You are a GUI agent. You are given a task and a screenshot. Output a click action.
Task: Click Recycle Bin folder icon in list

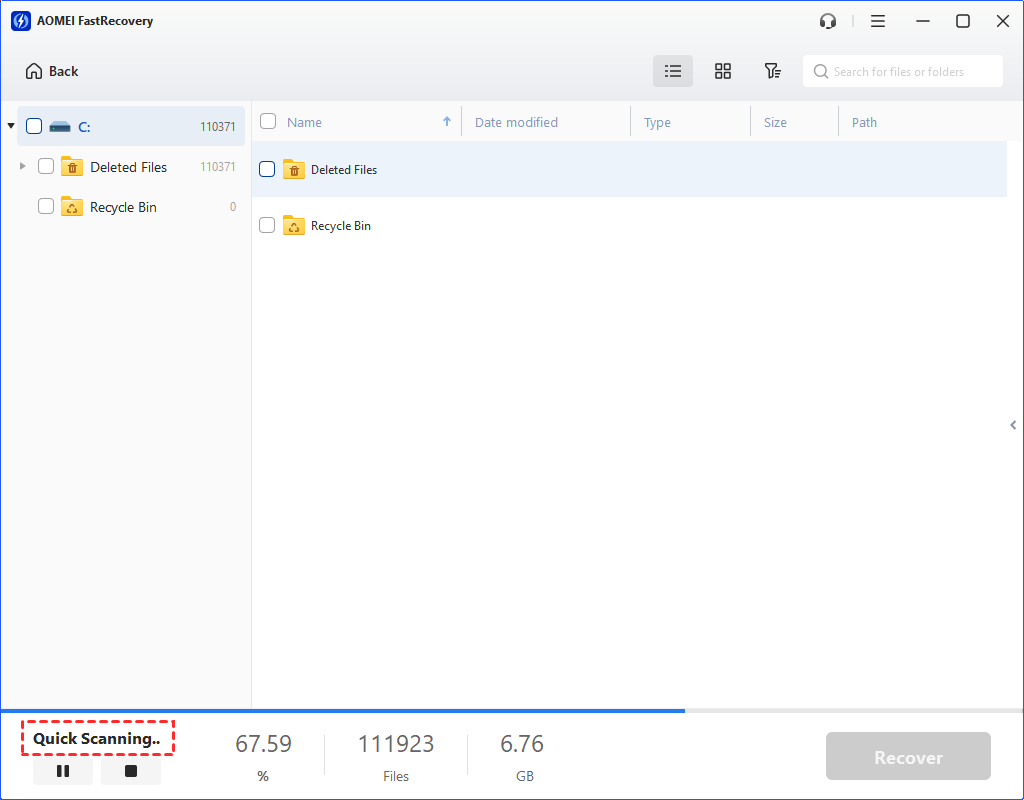coord(294,225)
